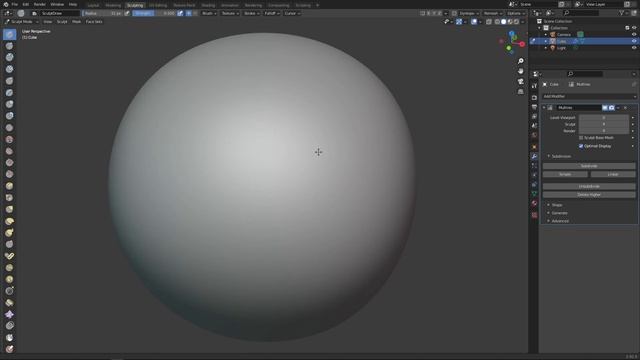Hide the Camera object in outliner
640x360 pixels.
(x=634, y=35)
